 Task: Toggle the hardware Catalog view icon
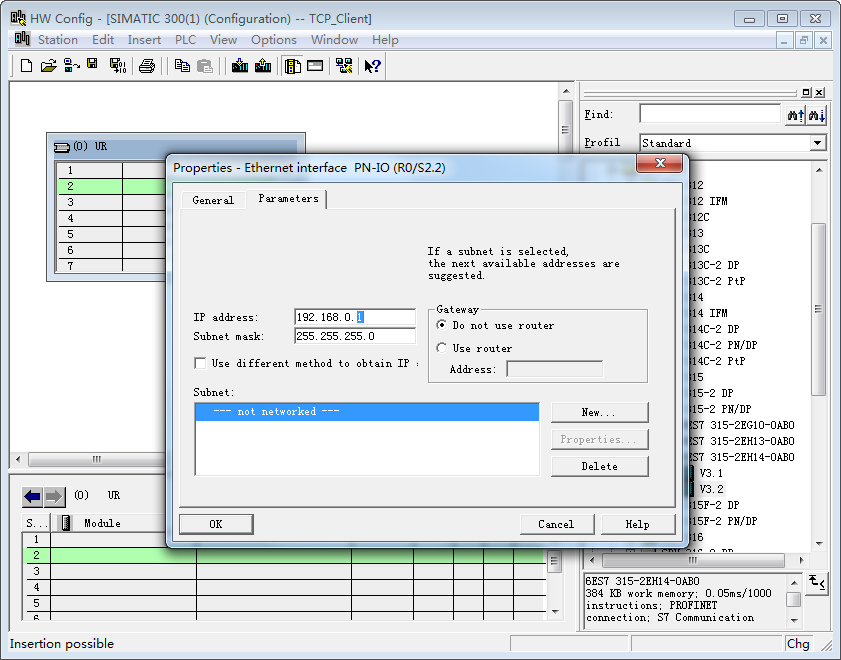(292, 66)
